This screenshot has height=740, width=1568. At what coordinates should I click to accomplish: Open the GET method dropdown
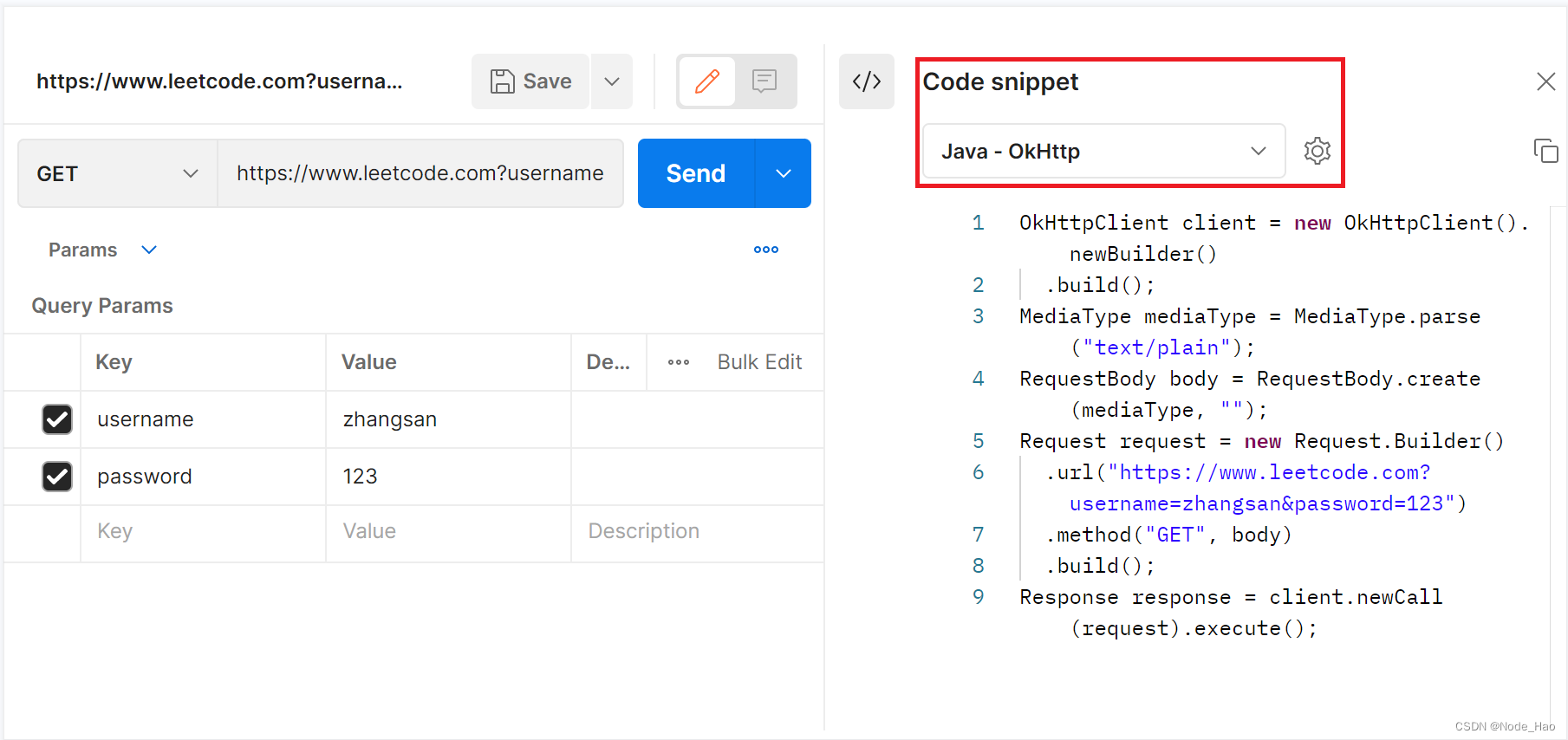click(x=117, y=173)
